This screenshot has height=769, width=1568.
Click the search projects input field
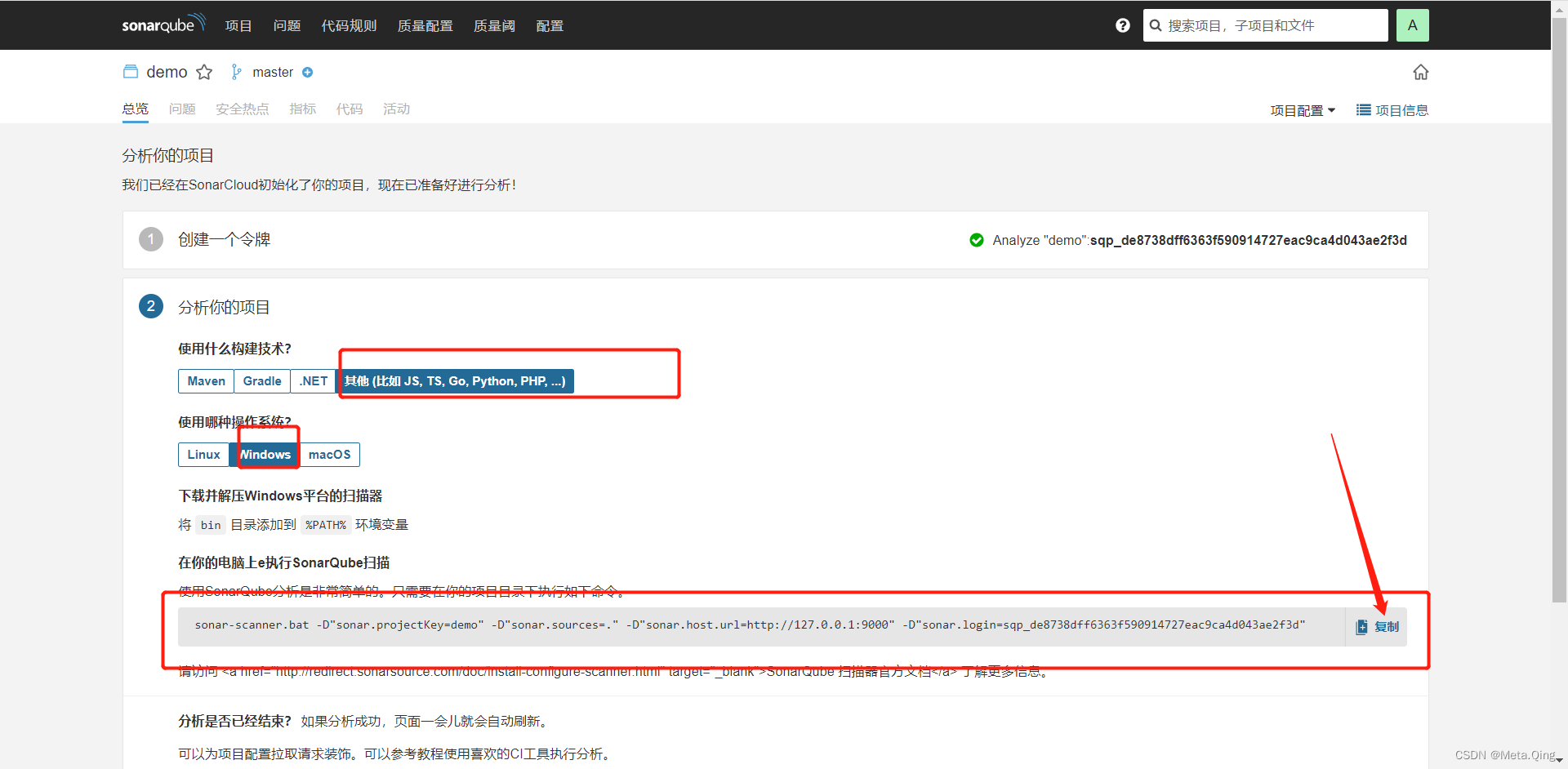click(1266, 25)
